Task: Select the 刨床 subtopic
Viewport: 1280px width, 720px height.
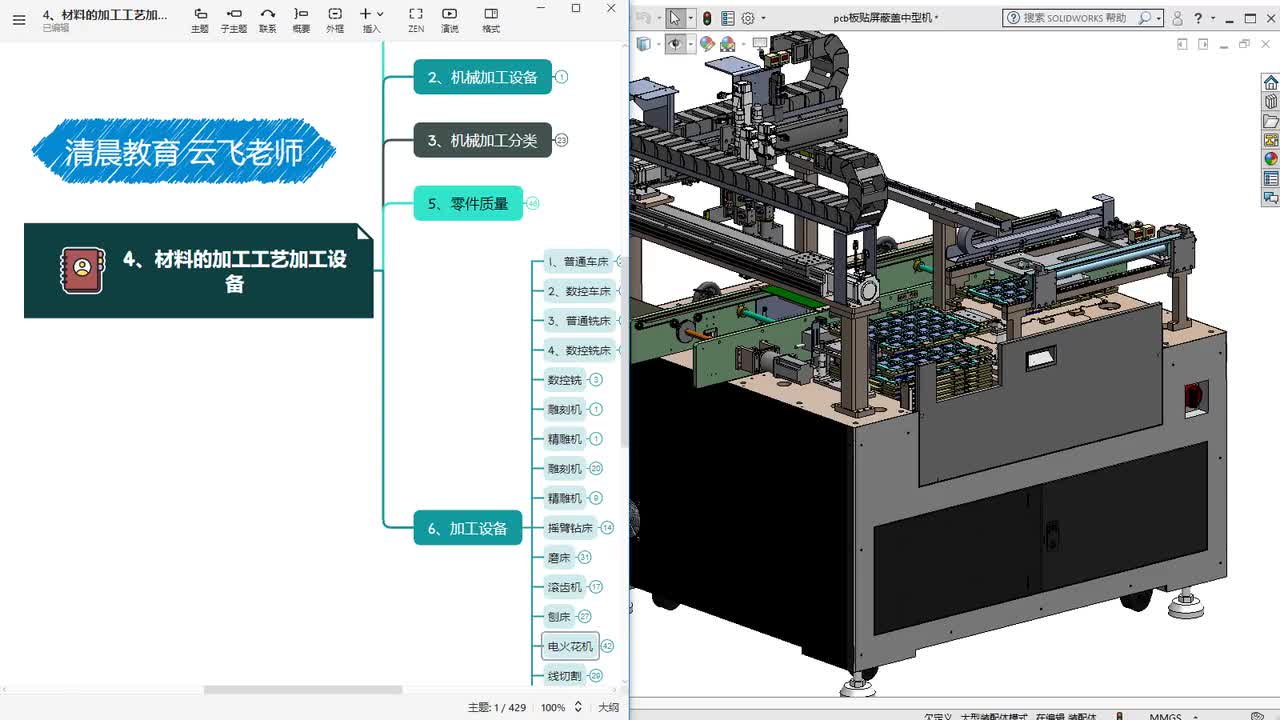Action: click(x=559, y=616)
